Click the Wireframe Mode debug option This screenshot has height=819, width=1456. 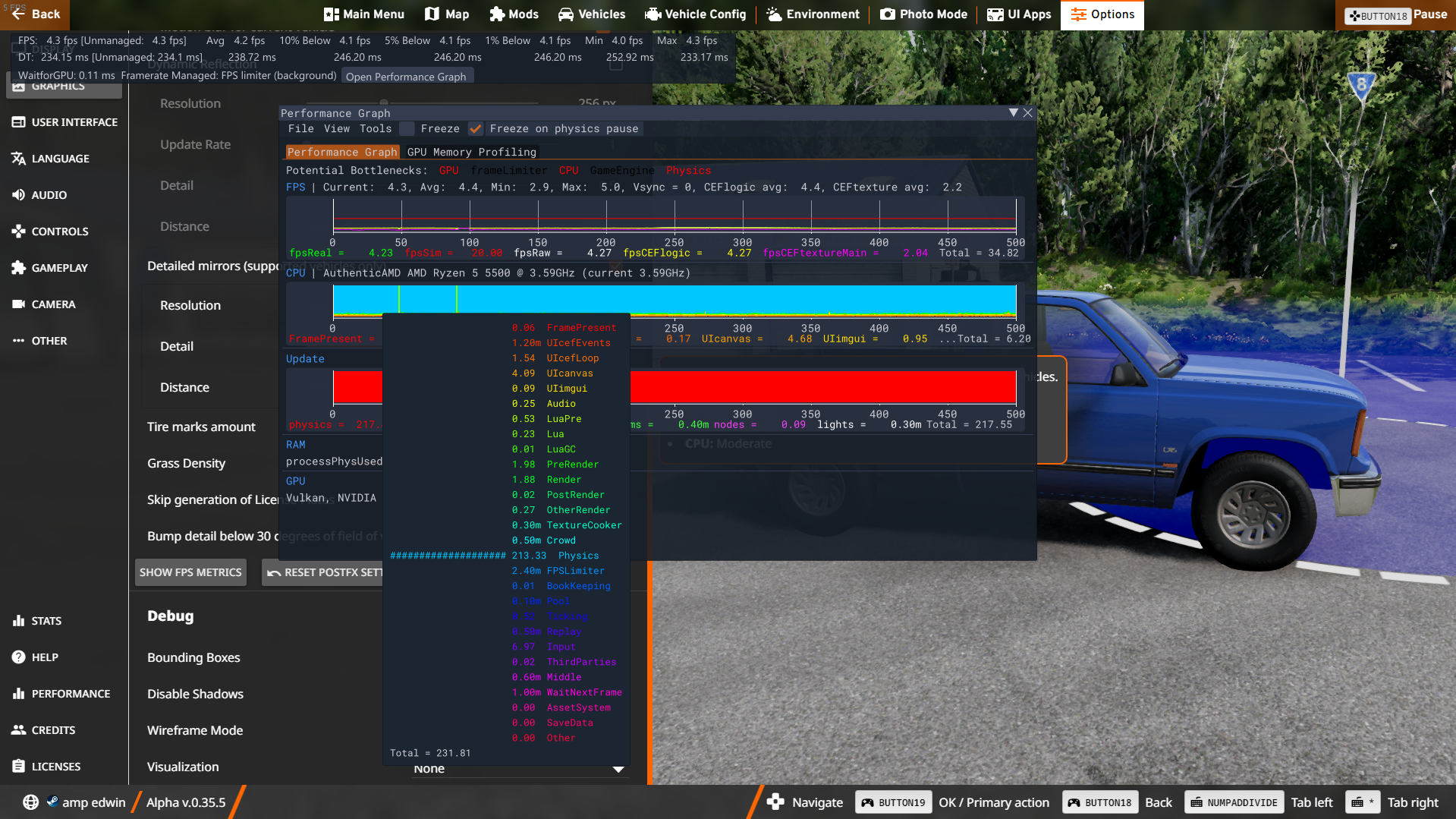pos(195,730)
